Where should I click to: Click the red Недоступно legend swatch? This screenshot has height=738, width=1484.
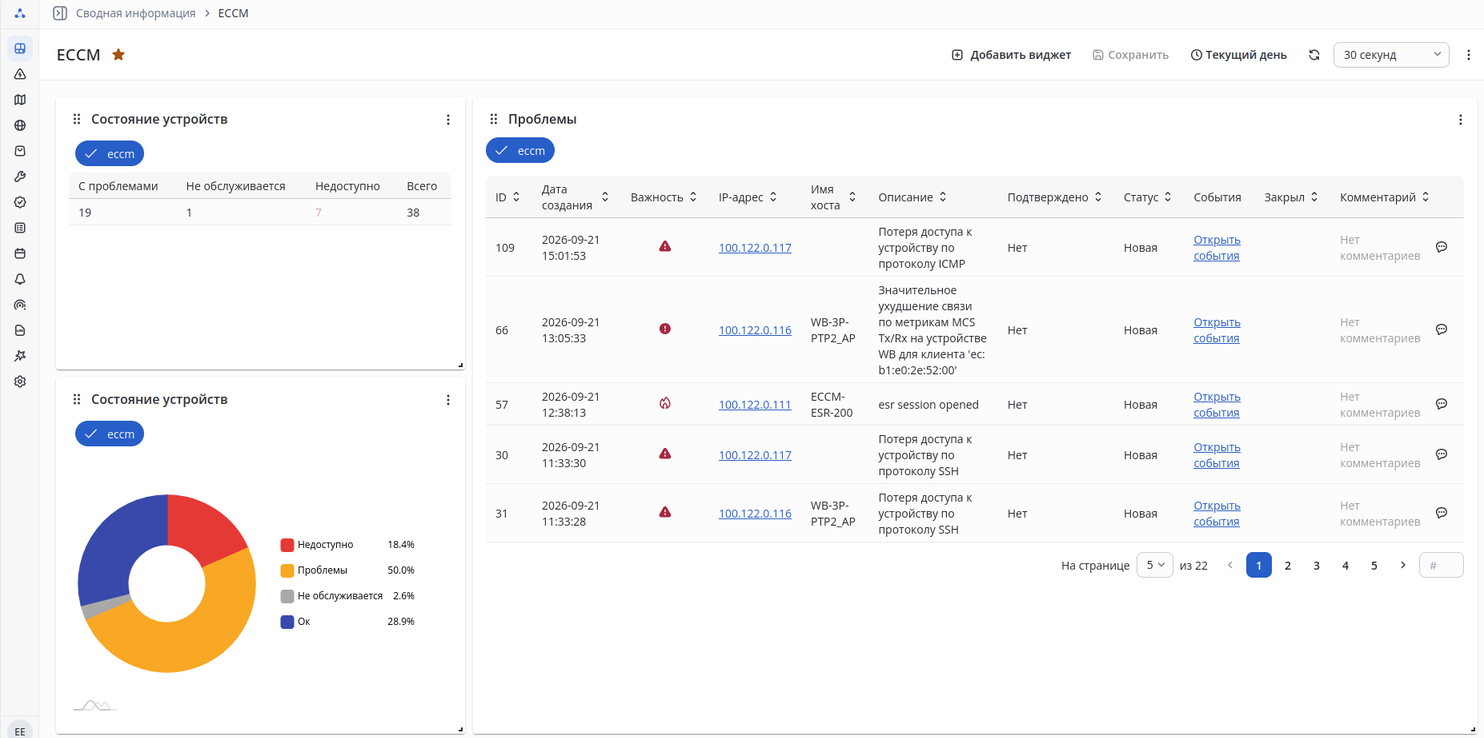[x=287, y=545]
